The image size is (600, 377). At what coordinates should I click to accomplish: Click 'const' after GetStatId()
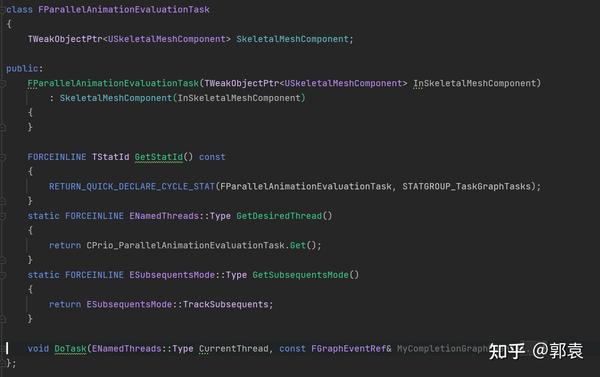pos(212,157)
